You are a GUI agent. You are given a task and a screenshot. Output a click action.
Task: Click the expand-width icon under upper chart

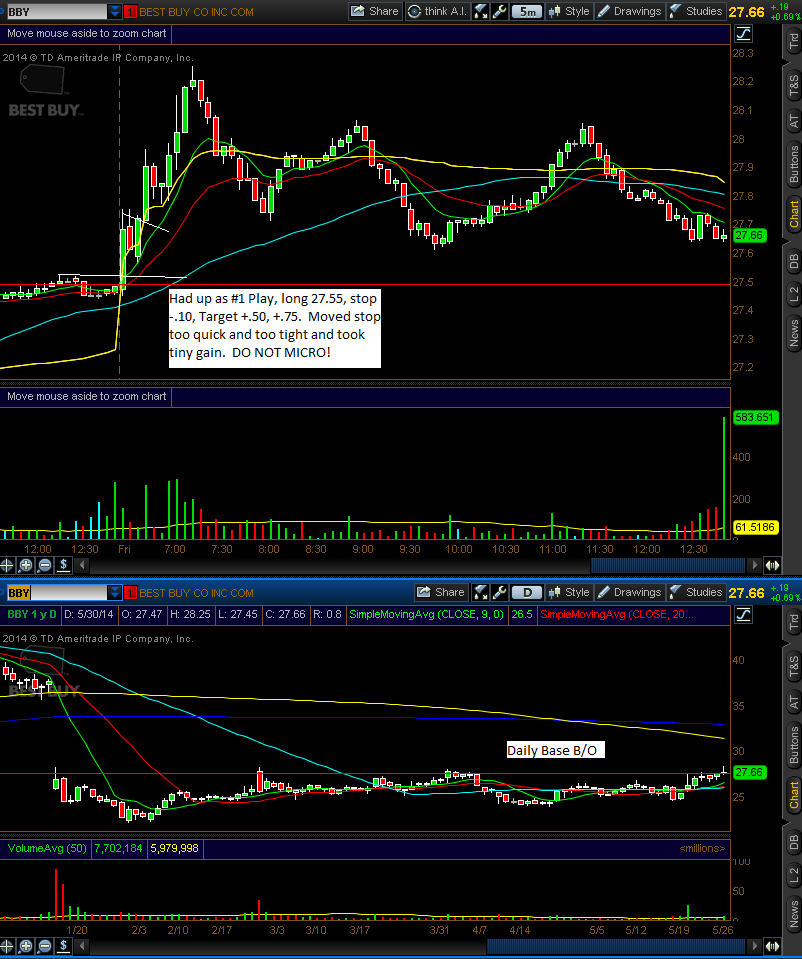point(773,565)
